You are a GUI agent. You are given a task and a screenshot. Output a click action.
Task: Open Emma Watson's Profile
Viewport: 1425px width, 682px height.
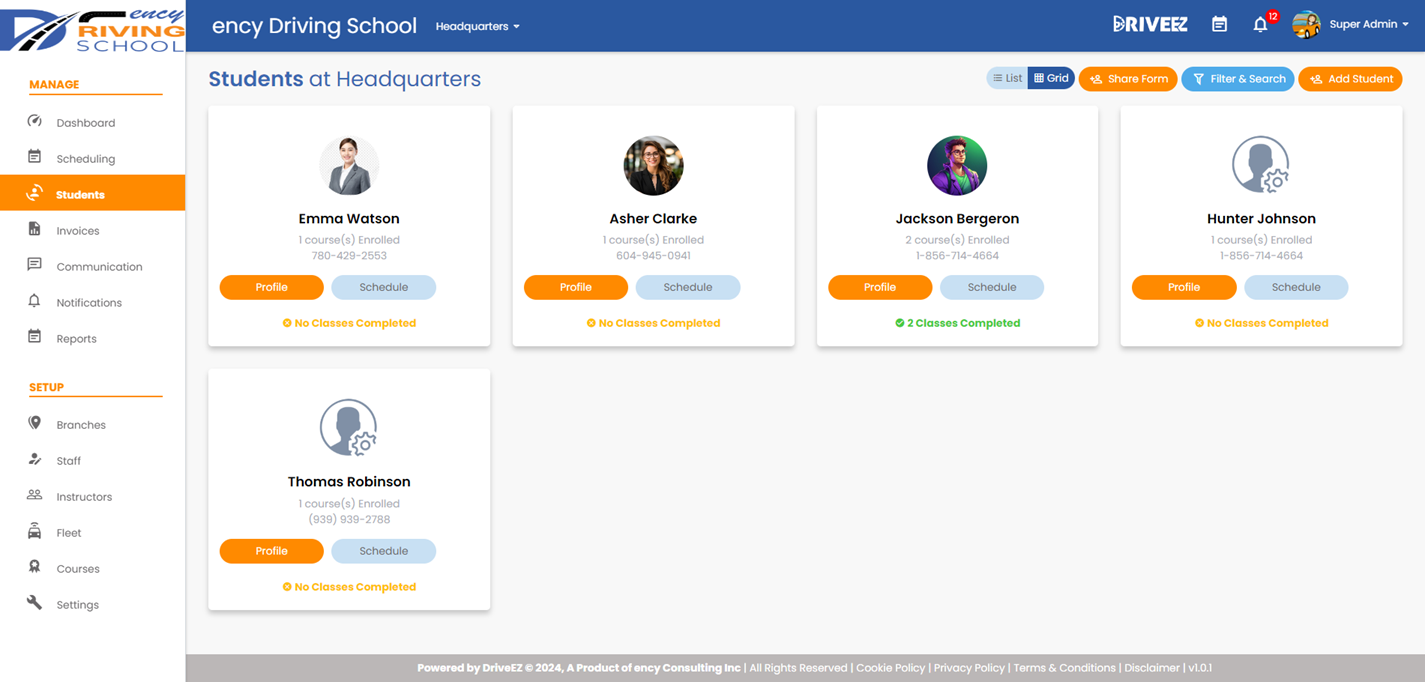point(272,287)
